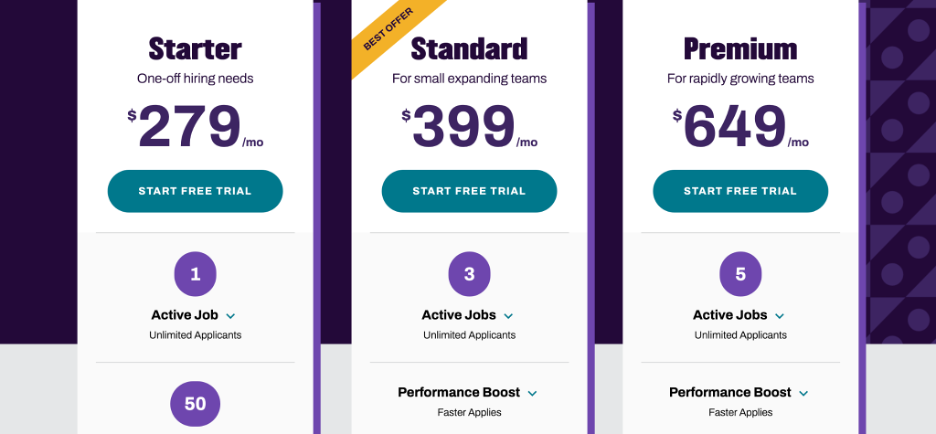Expand Active Jobs chevron in Standard plan

508,316
